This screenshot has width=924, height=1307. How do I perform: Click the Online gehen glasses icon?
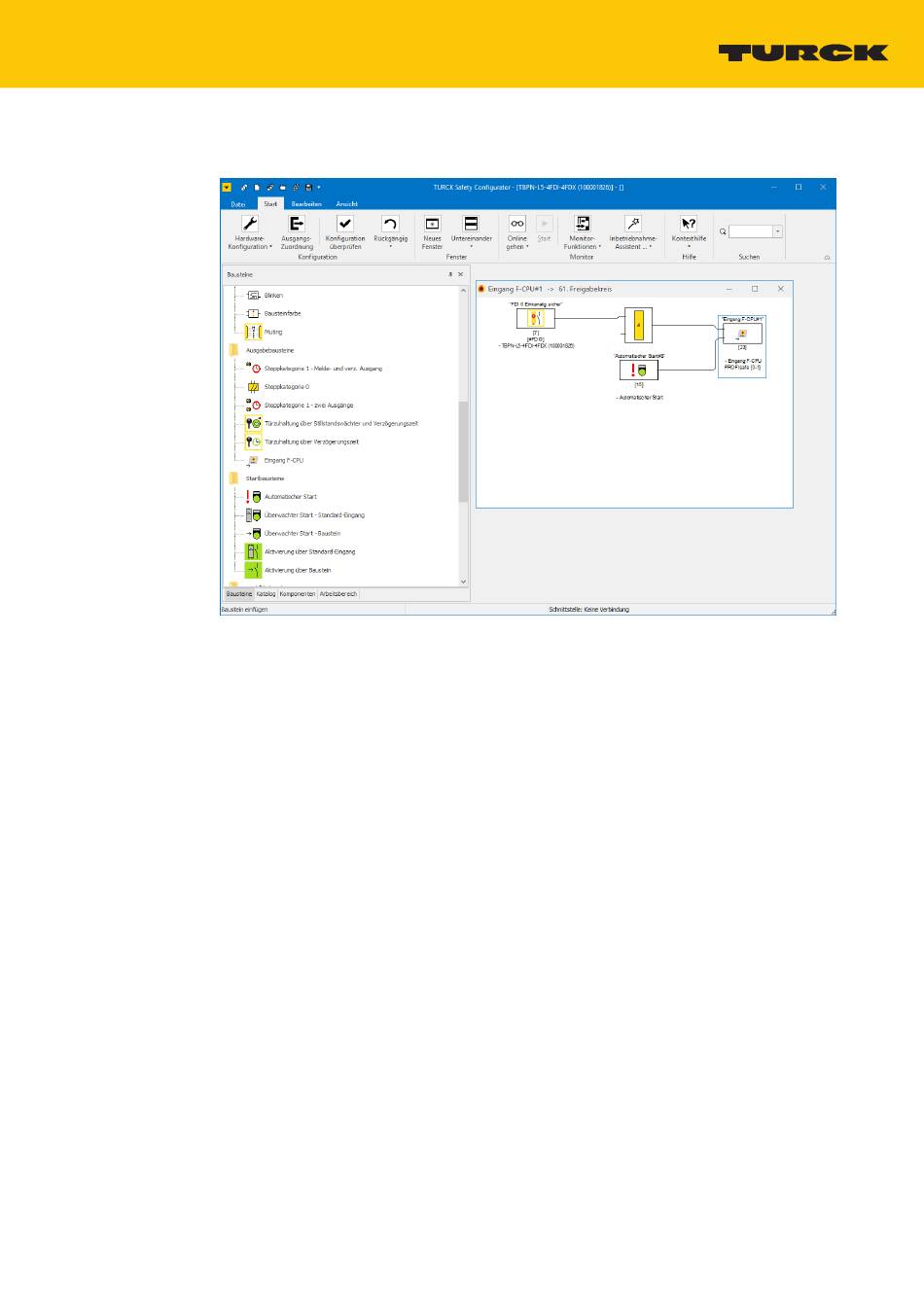[x=517, y=224]
